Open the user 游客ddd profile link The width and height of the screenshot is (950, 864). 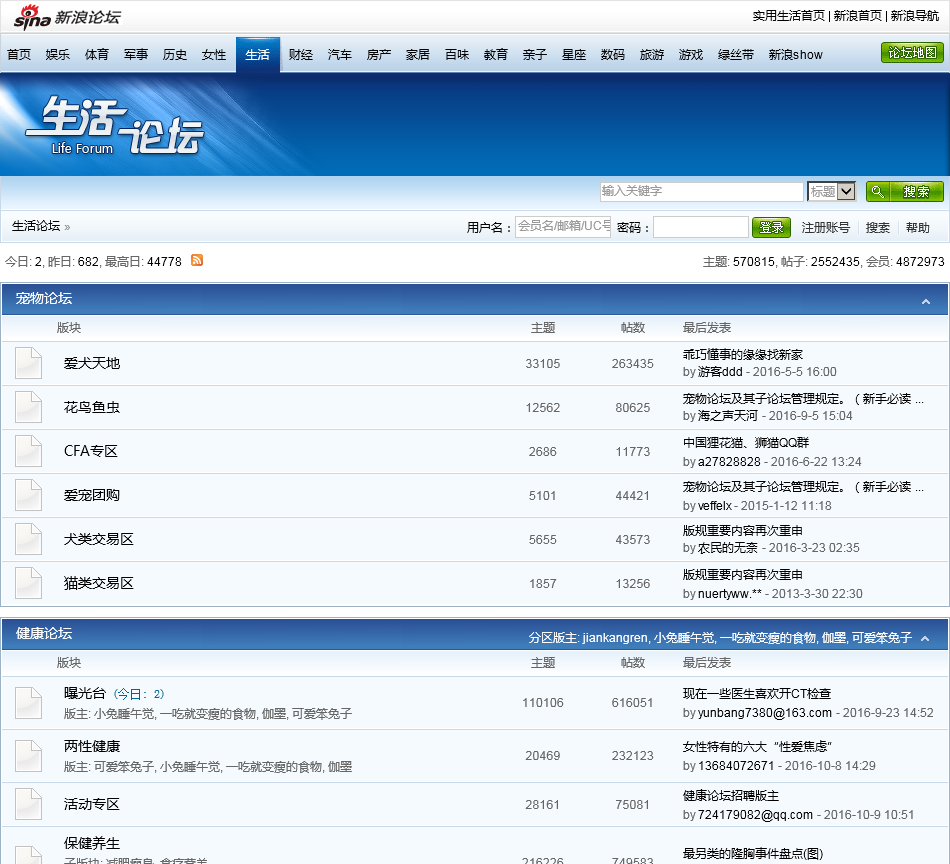[x=720, y=371]
